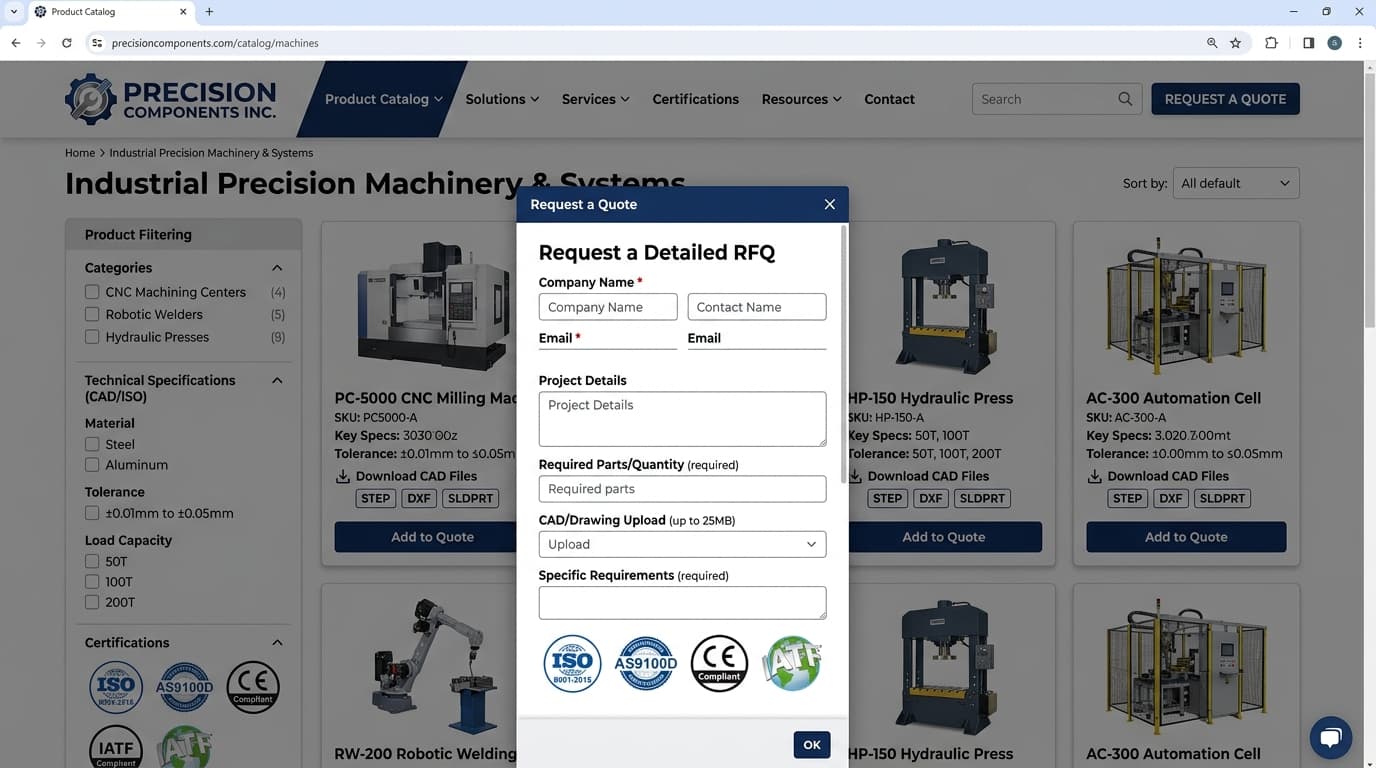Open the browser profile avatar
Viewport: 1376px width, 768px height.
1334,43
